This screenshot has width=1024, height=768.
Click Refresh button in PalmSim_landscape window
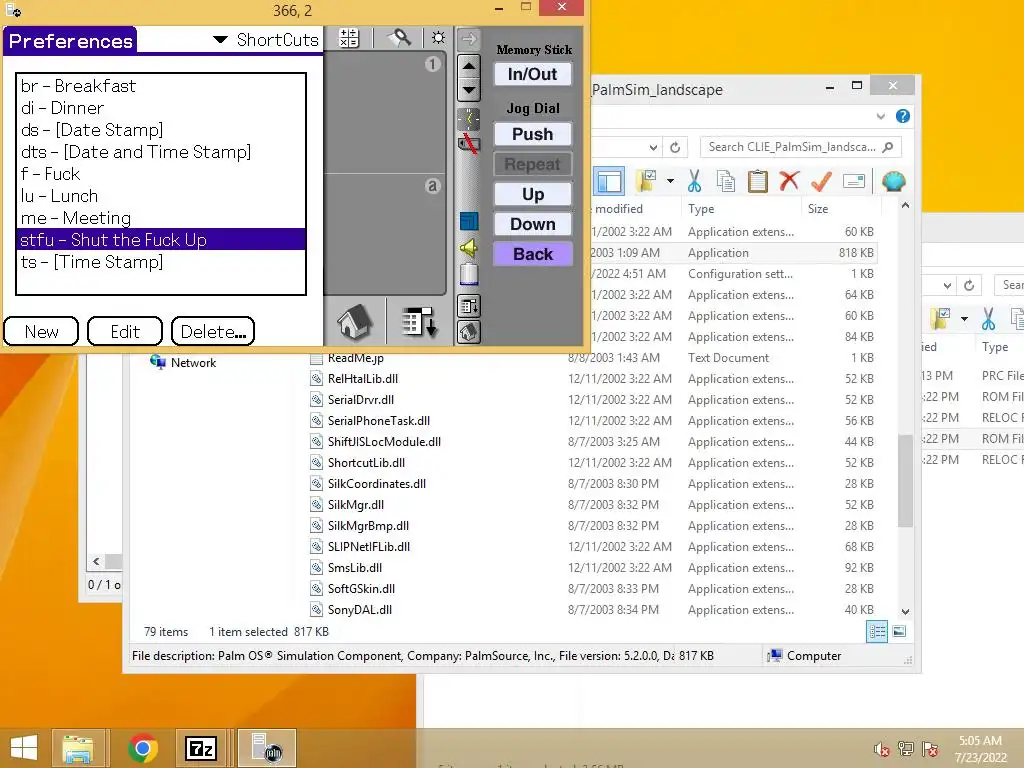[x=675, y=148]
